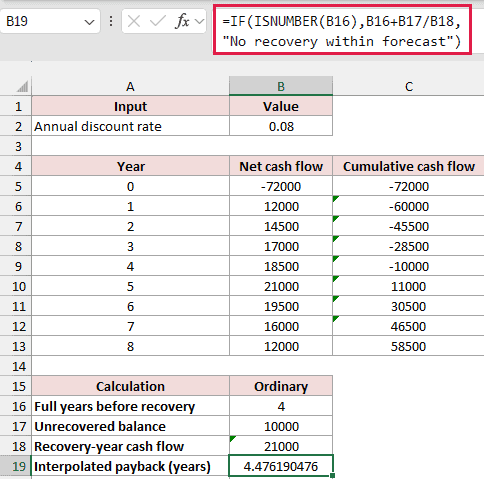Click the vertical dots handle beside Name Box
This screenshot has height=479, width=484.
[111, 22]
